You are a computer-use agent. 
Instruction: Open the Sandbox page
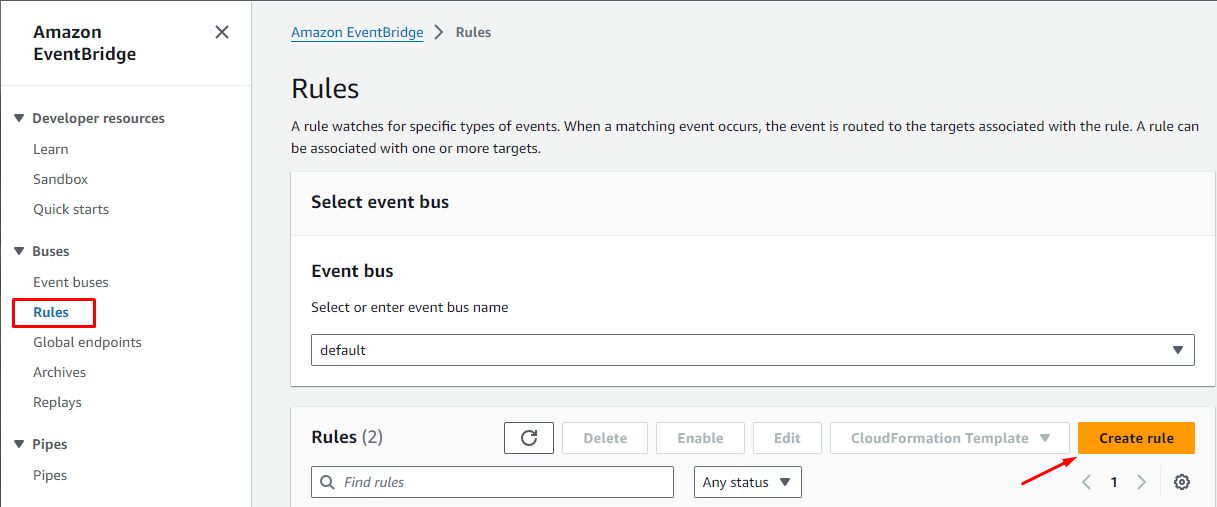point(60,179)
